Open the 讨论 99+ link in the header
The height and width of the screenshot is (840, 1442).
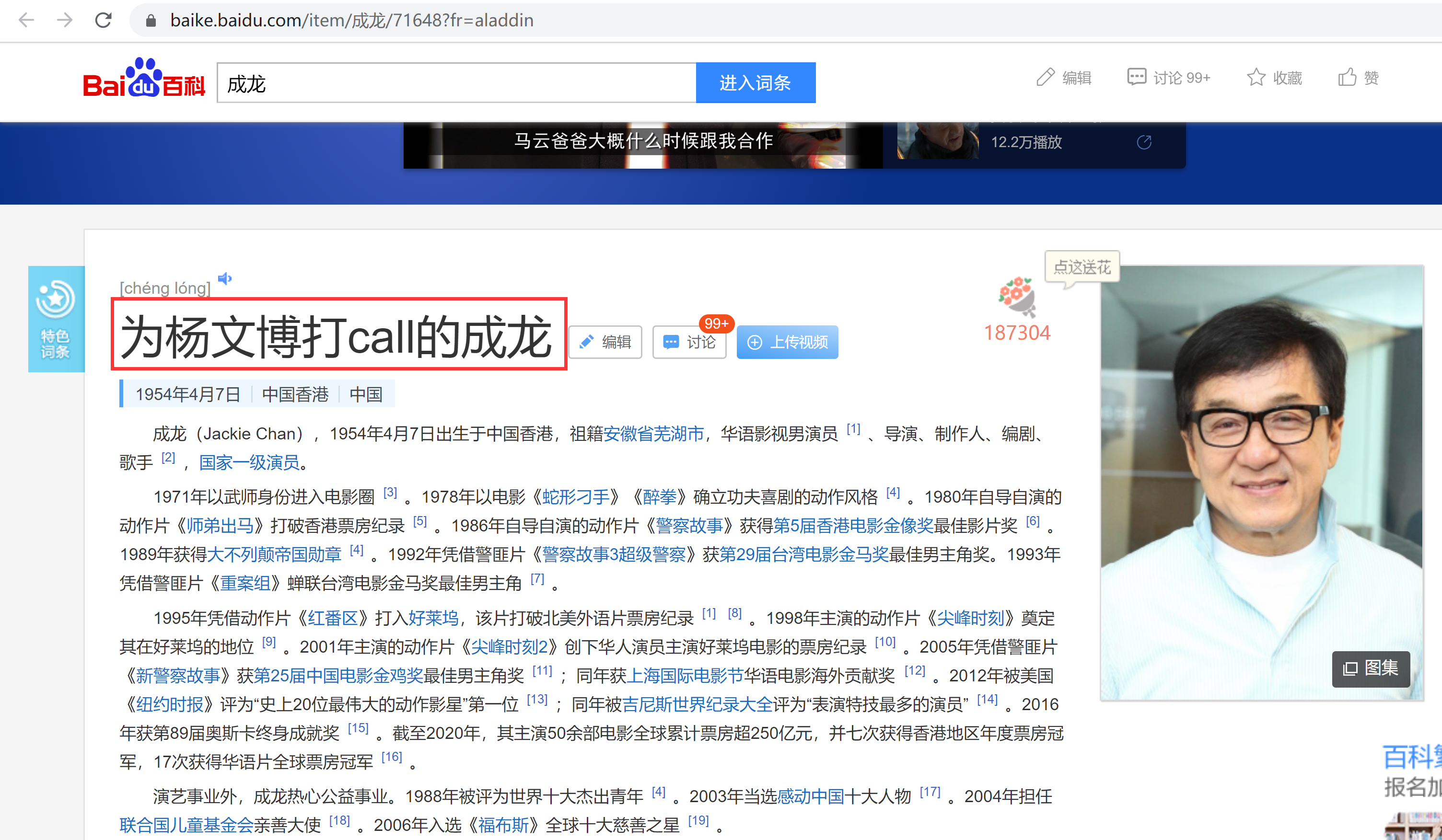(1168, 77)
